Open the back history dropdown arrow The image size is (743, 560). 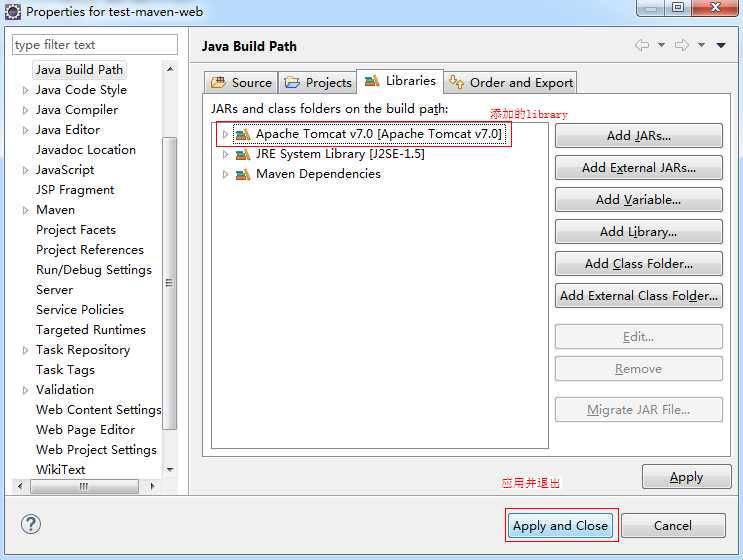(661, 45)
